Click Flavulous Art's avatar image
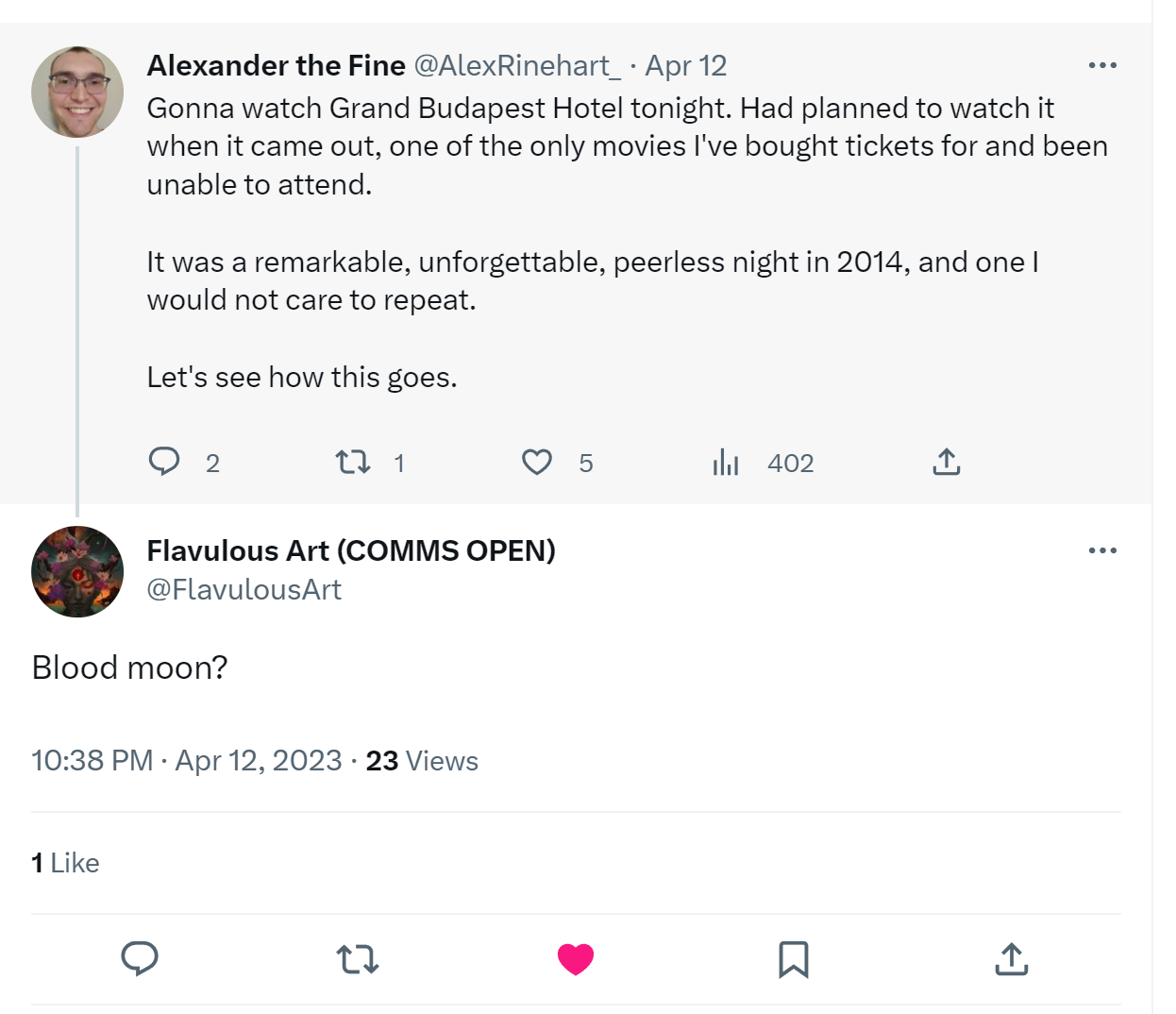This screenshot has height=1014, width=1176. click(77, 571)
